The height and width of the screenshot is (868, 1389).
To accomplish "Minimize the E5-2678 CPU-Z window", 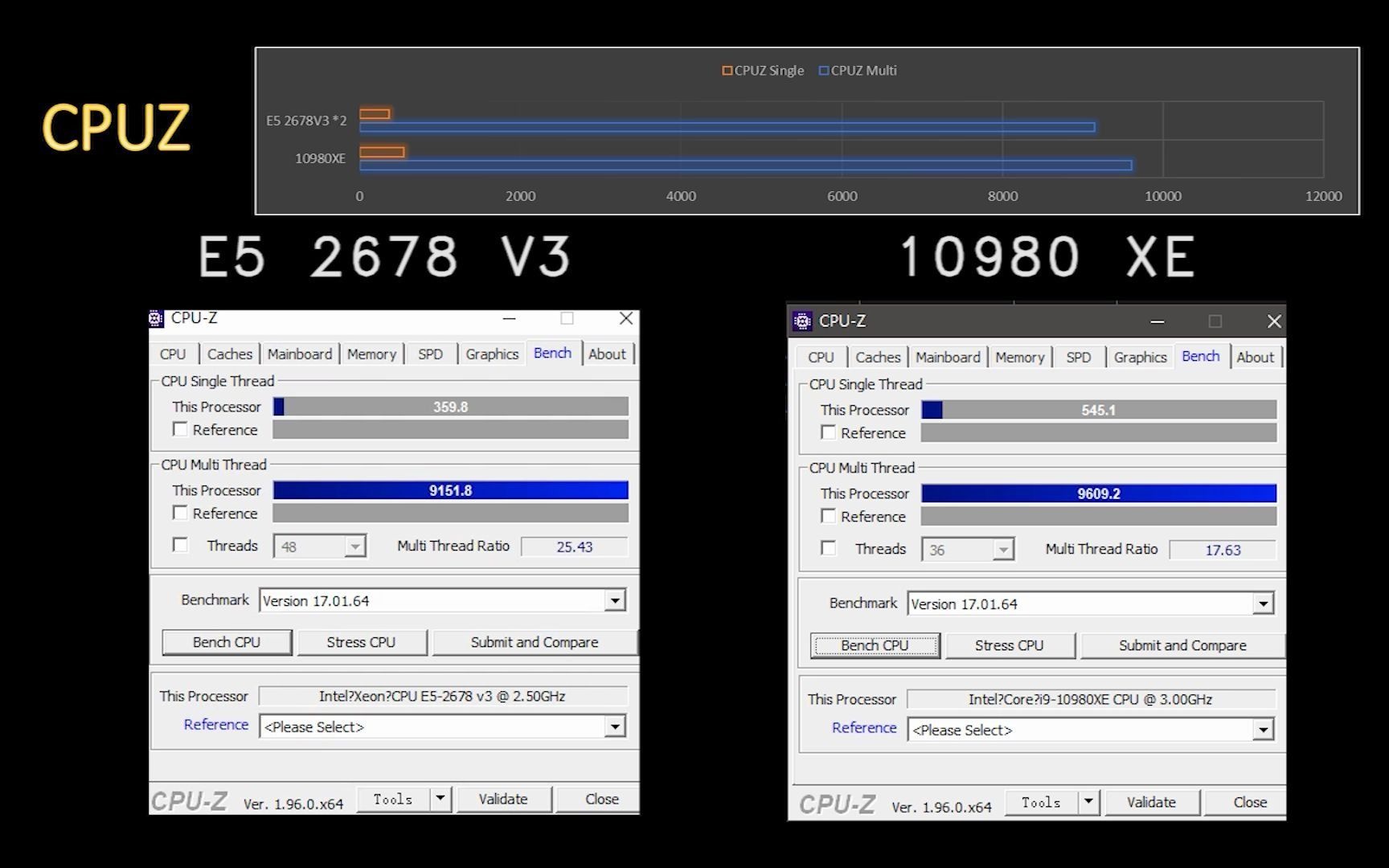I will [509, 318].
